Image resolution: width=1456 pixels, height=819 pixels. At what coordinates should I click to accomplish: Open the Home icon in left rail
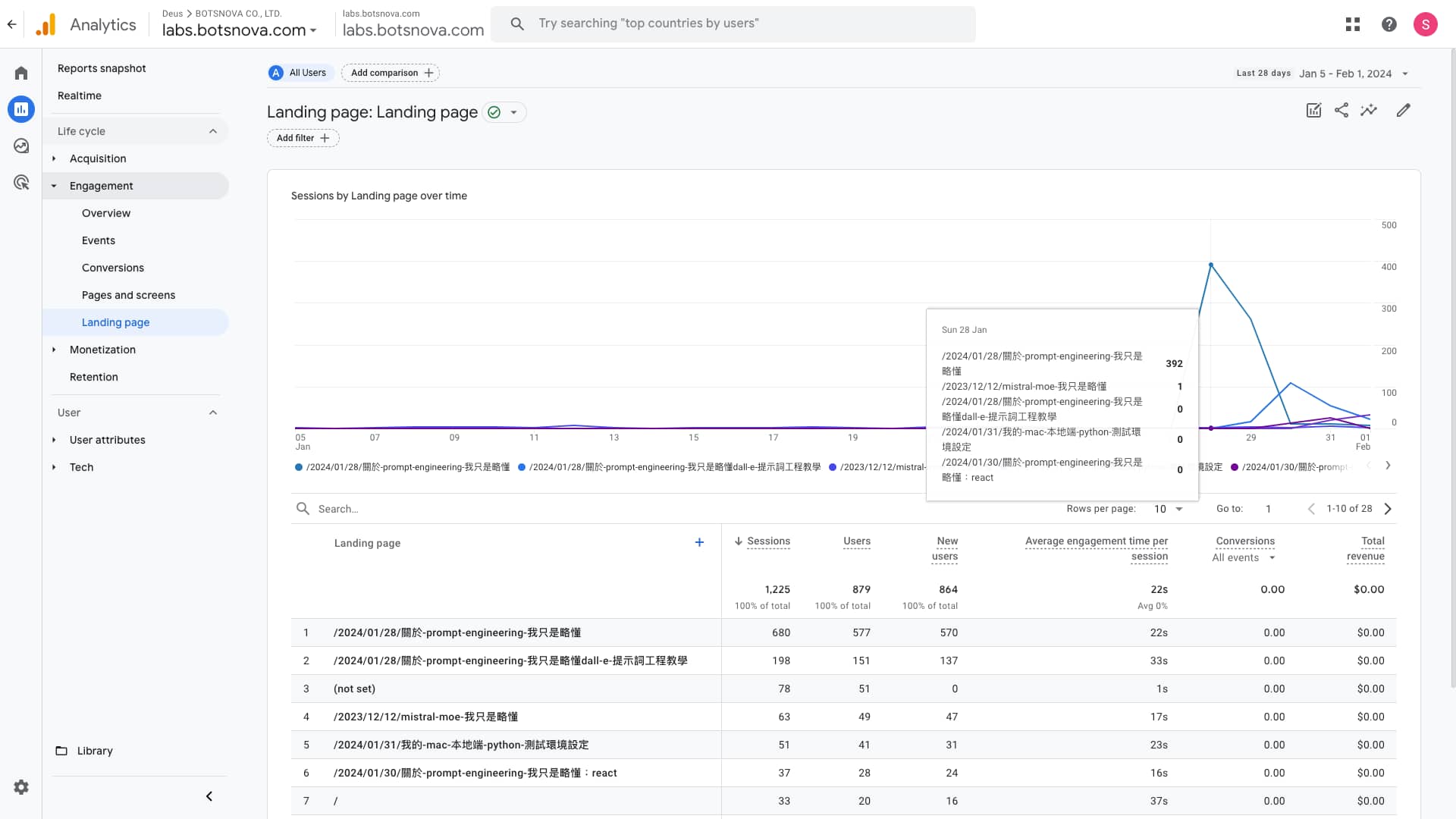(x=21, y=73)
